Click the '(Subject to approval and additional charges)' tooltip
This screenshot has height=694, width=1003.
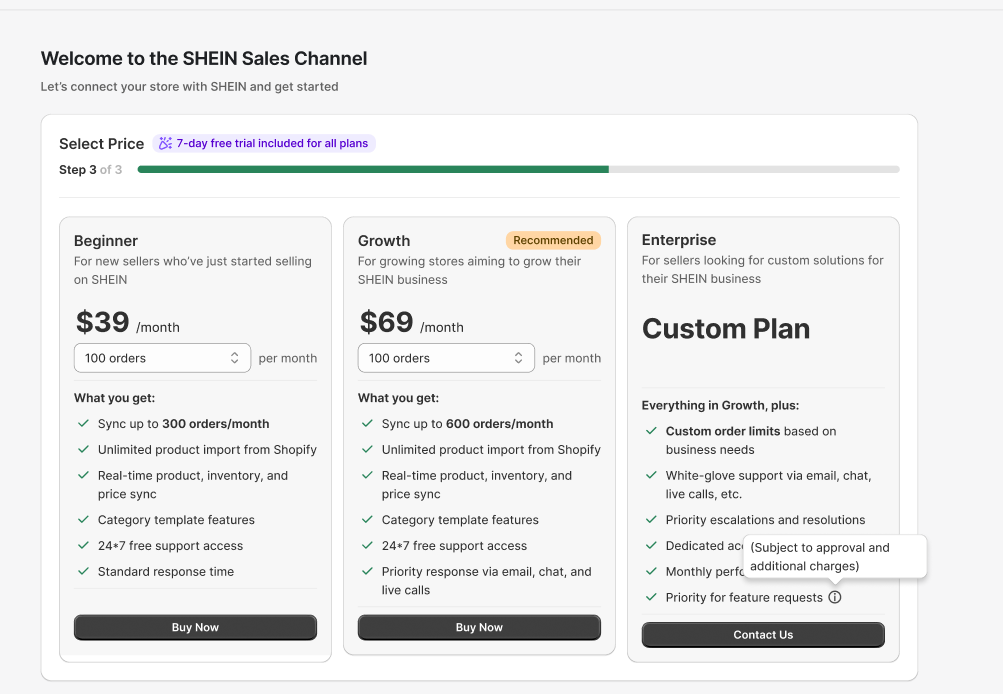[x=835, y=556]
